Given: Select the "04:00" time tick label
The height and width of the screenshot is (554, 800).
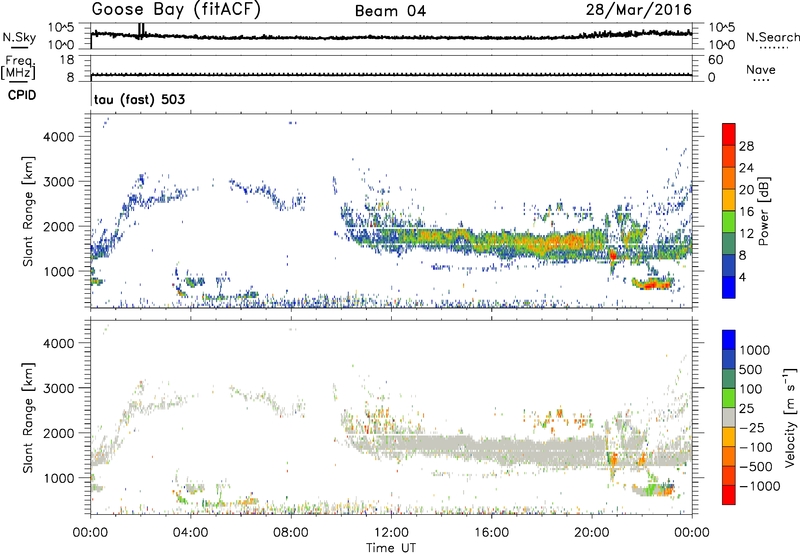Looking at the screenshot, I should coord(190,533).
